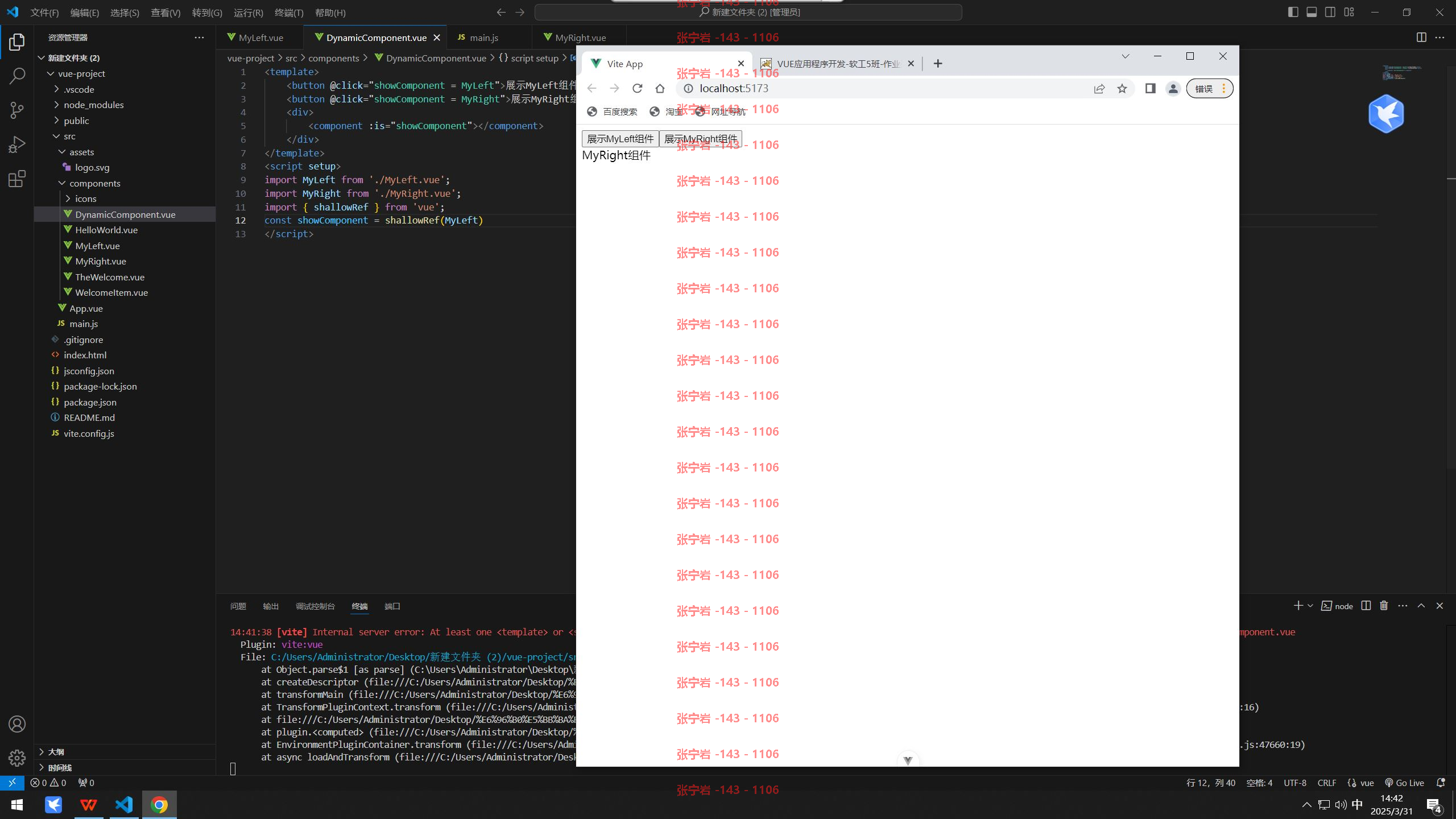Viewport: 1456px width, 819px height.
Task: Click the 展示MyLeft组件 button
Action: click(x=620, y=139)
